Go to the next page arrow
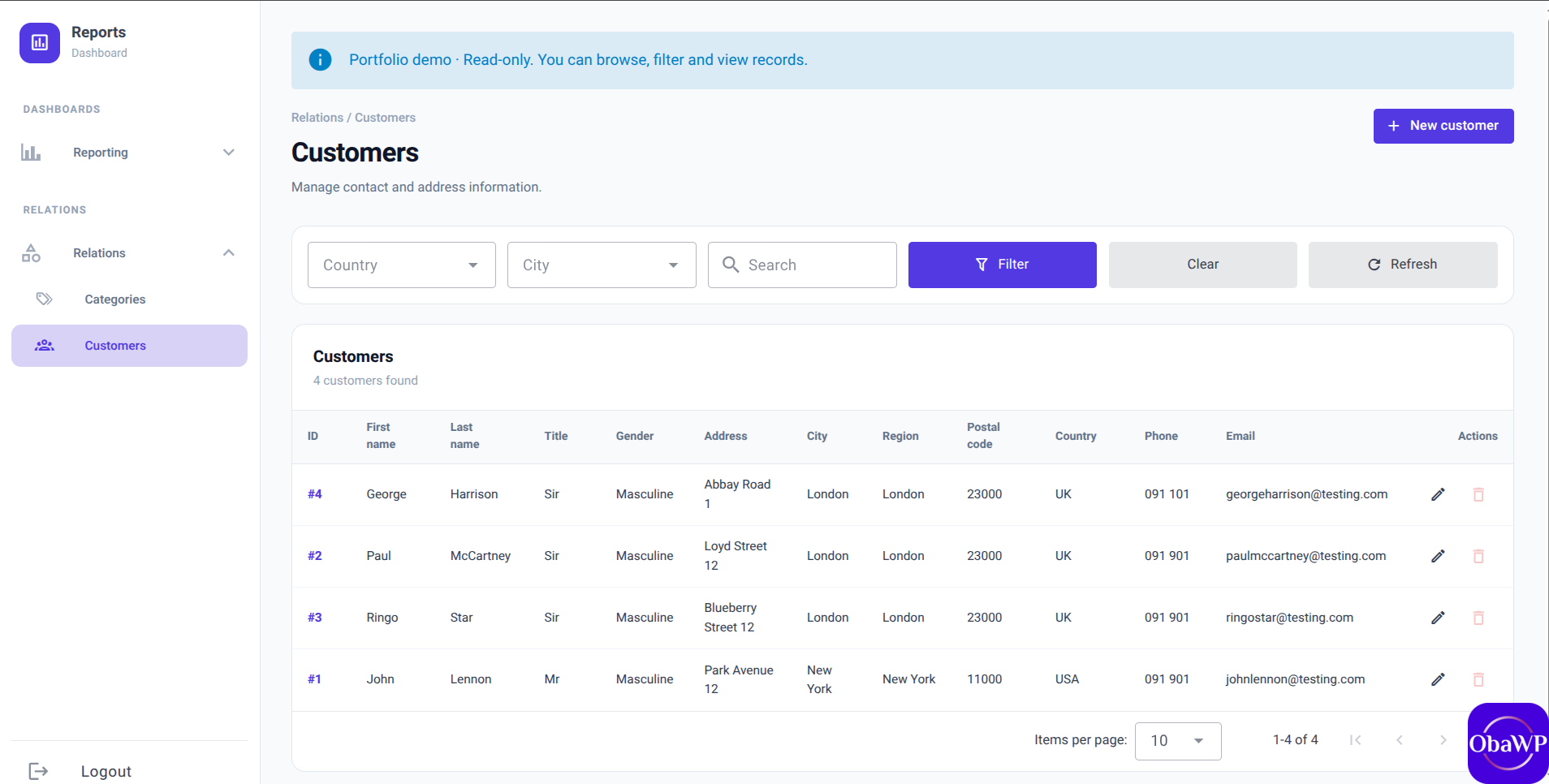 tap(1443, 740)
